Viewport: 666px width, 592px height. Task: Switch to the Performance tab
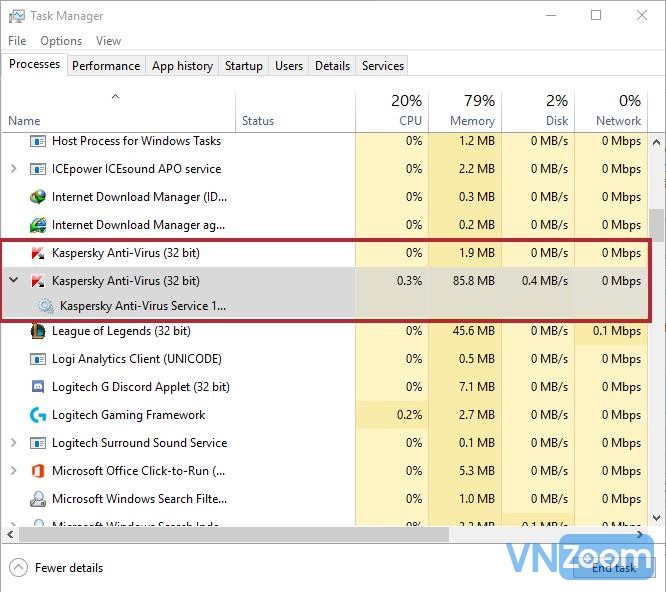(x=106, y=66)
